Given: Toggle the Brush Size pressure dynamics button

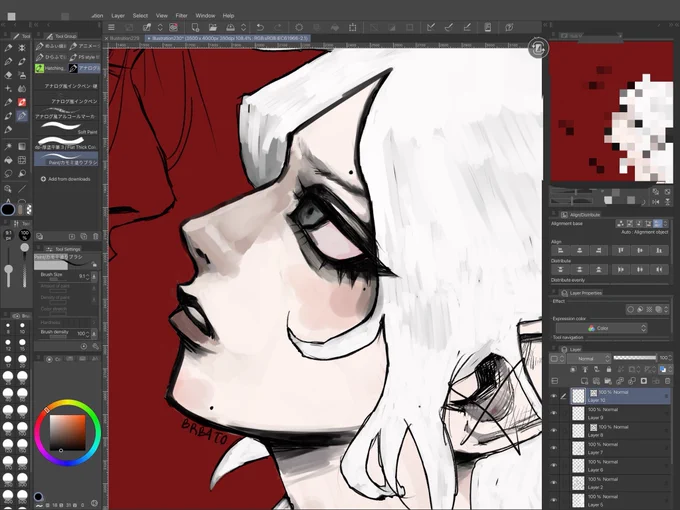Looking at the screenshot, I should click(x=94, y=276).
